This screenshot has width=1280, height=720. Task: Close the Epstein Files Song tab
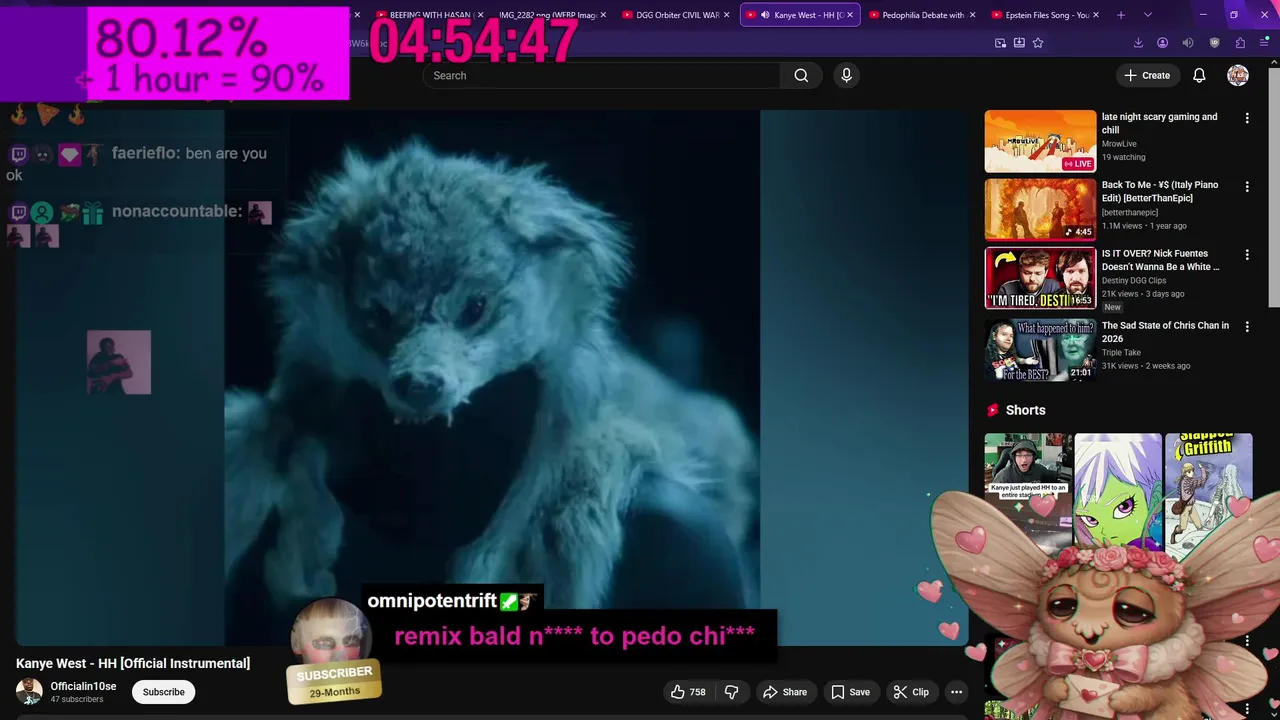pyautogui.click(x=1096, y=15)
